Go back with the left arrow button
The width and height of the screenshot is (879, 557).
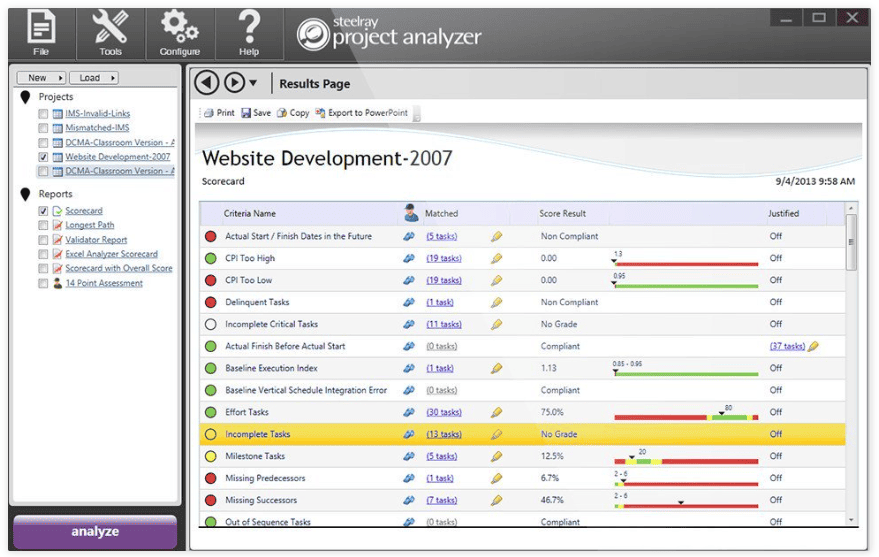207,83
